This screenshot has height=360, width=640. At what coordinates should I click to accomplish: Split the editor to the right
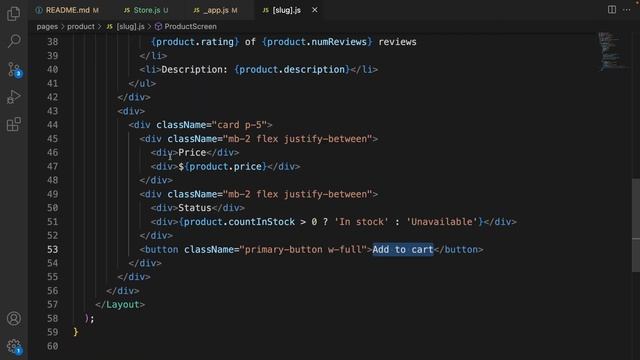pos(611,10)
